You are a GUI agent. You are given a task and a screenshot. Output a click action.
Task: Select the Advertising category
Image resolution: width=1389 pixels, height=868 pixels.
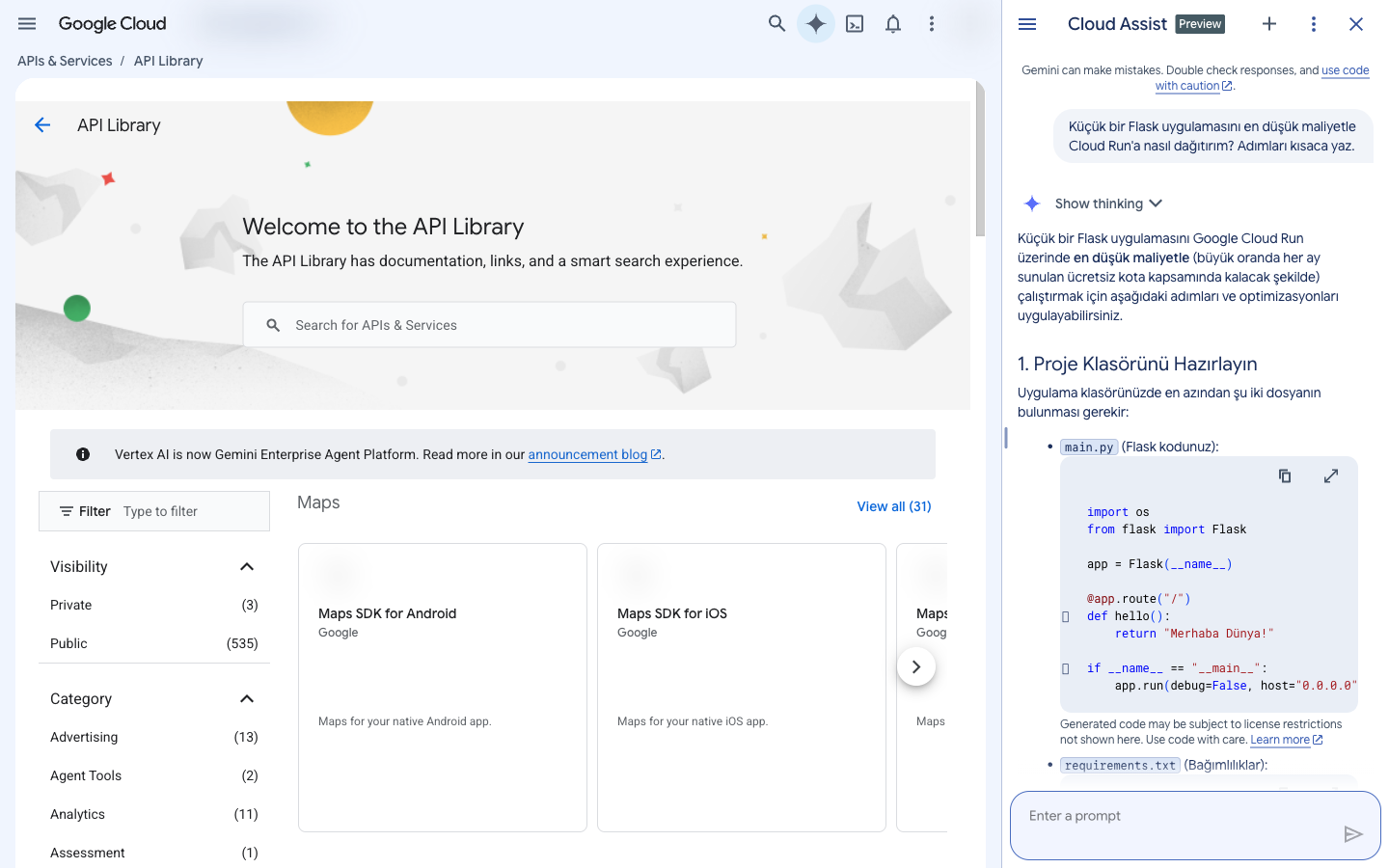coord(154,738)
